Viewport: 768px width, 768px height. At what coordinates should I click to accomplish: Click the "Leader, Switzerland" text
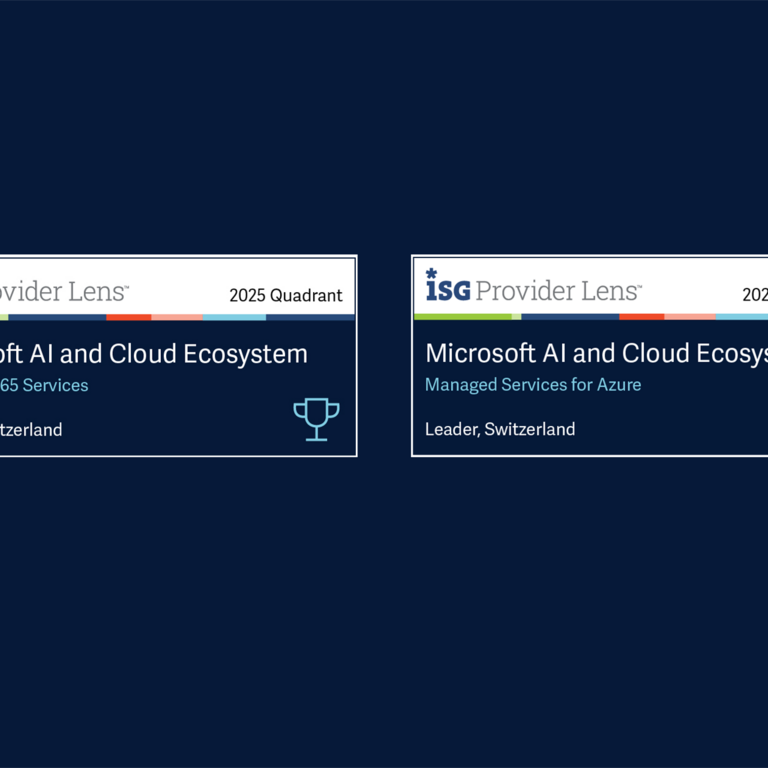coord(500,429)
